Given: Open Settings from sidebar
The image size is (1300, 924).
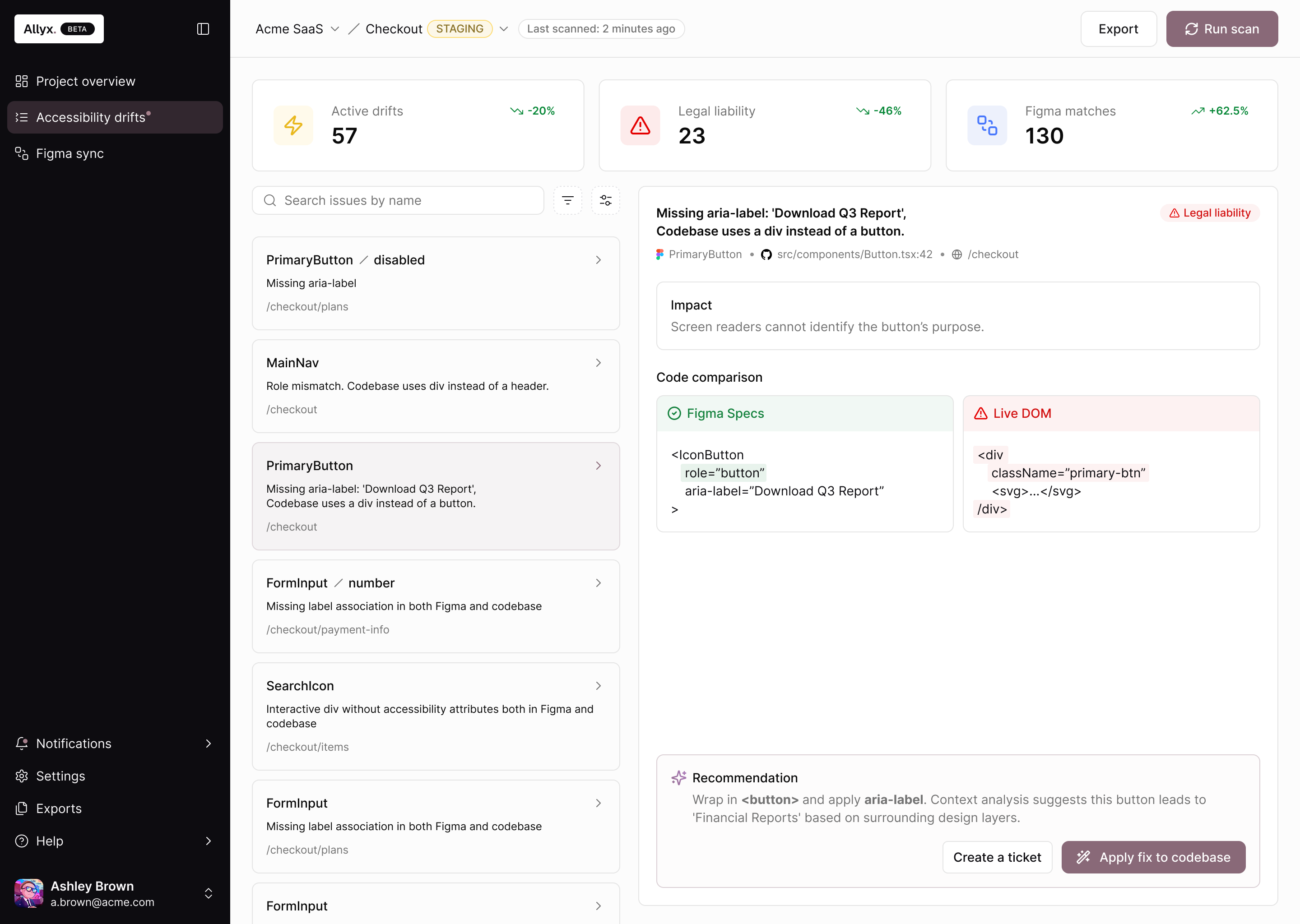Looking at the screenshot, I should pos(115,776).
